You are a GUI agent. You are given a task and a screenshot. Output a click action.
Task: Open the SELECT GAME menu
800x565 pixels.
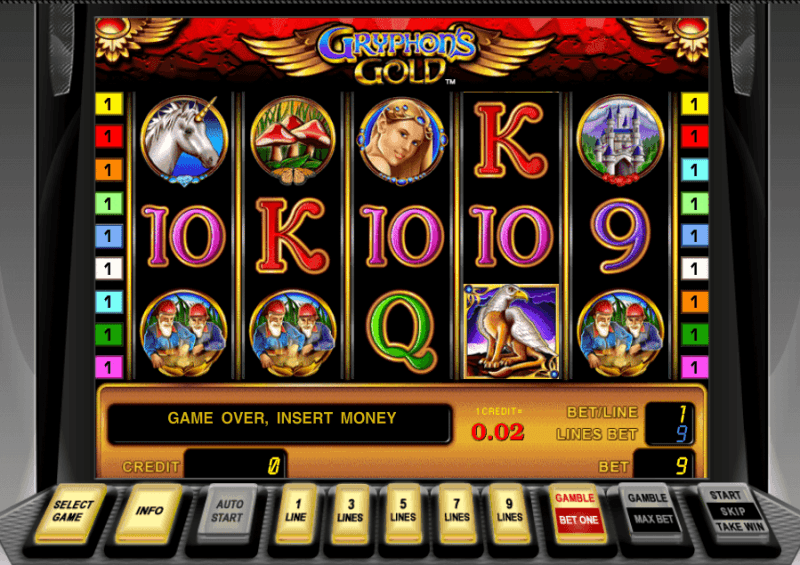click(70, 513)
